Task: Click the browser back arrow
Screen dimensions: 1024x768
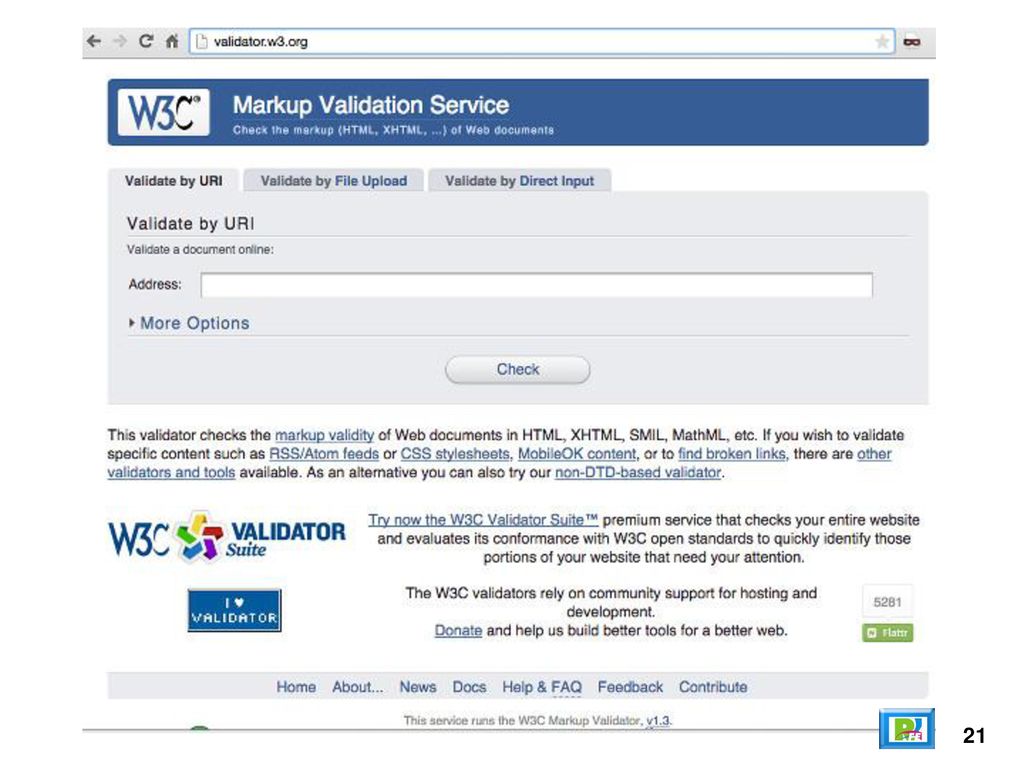Action: [x=94, y=41]
